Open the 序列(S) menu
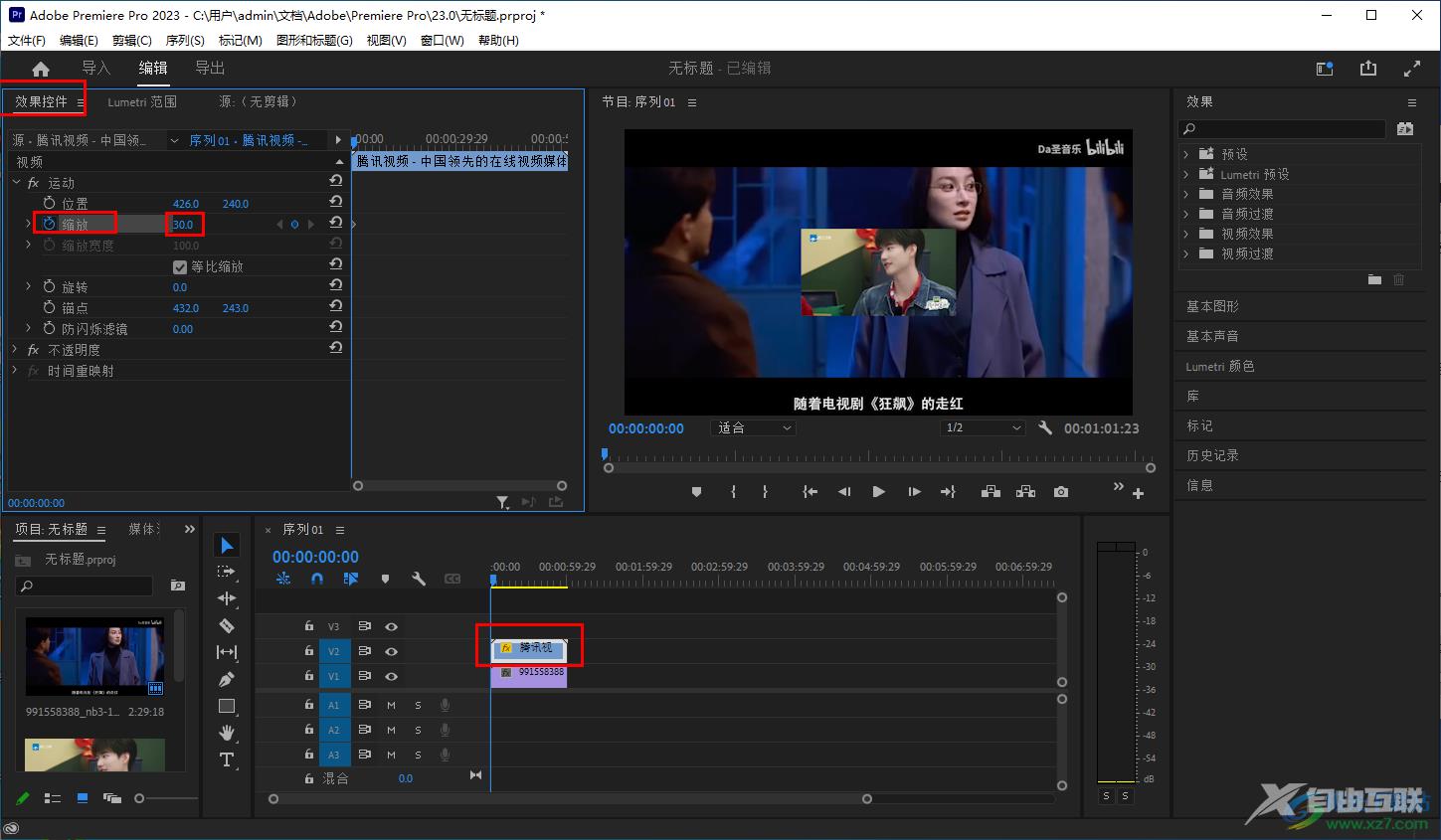This screenshot has height=840, width=1441. click(185, 41)
